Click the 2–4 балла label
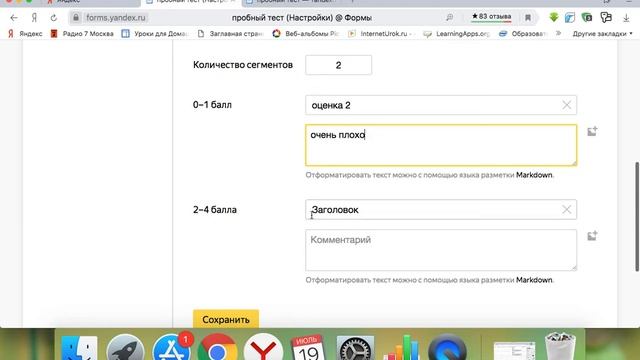Viewport: 640px width, 360px height. tap(215, 210)
